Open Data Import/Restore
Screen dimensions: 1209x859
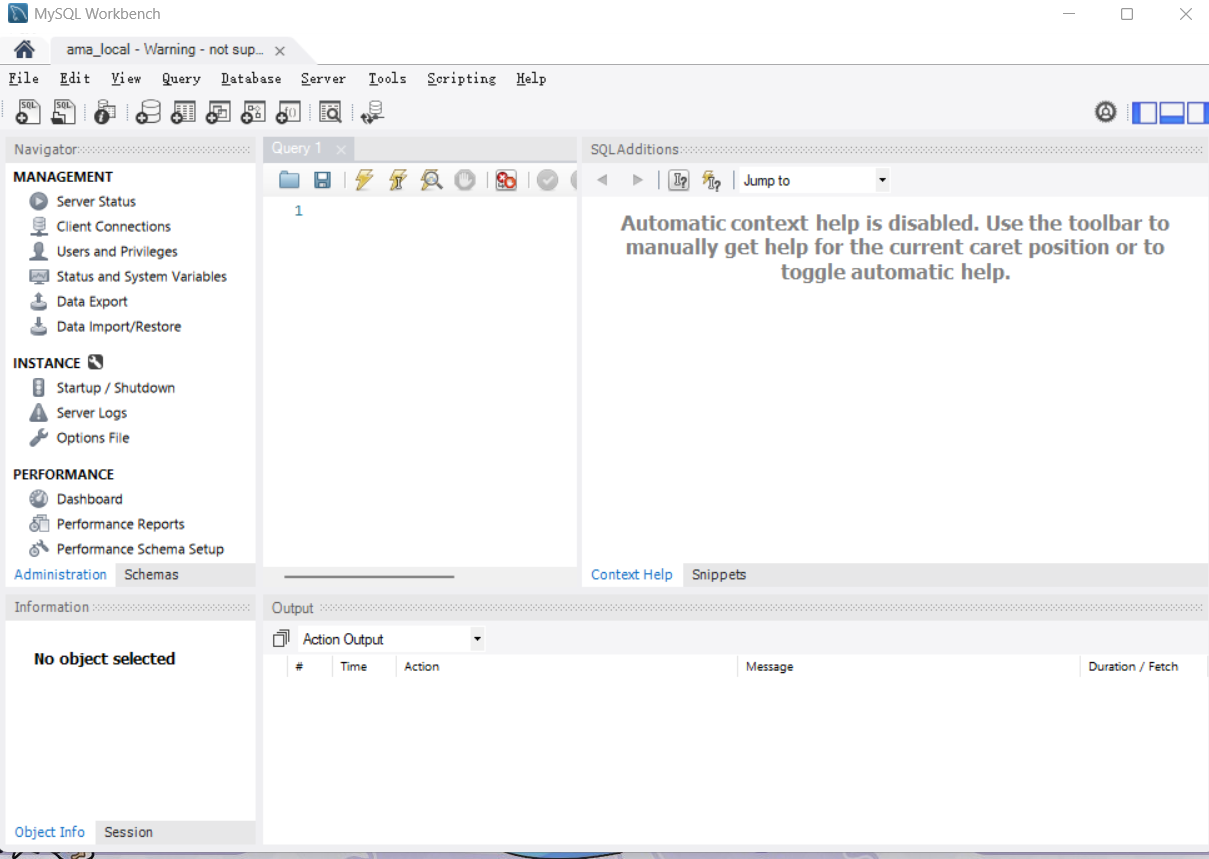[x=119, y=326]
